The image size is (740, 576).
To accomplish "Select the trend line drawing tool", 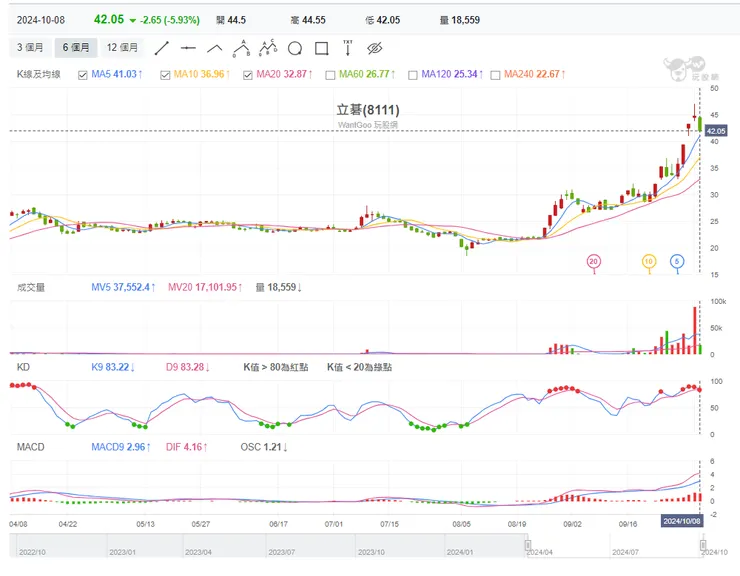I will (161, 48).
